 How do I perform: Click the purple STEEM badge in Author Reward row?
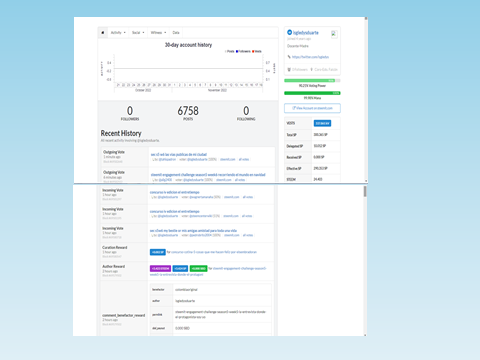(160, 269)
